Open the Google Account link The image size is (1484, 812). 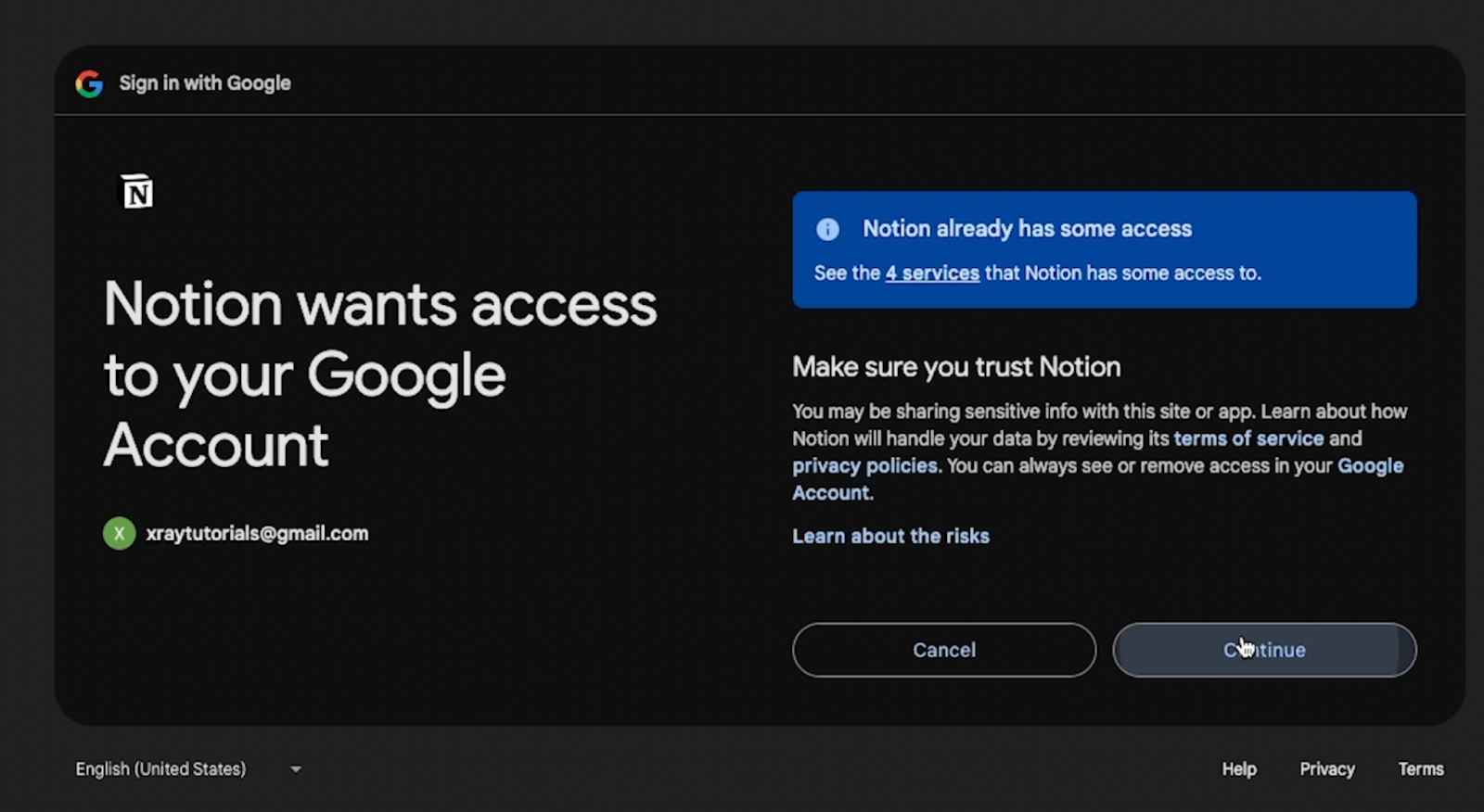tap(1370, 466)
